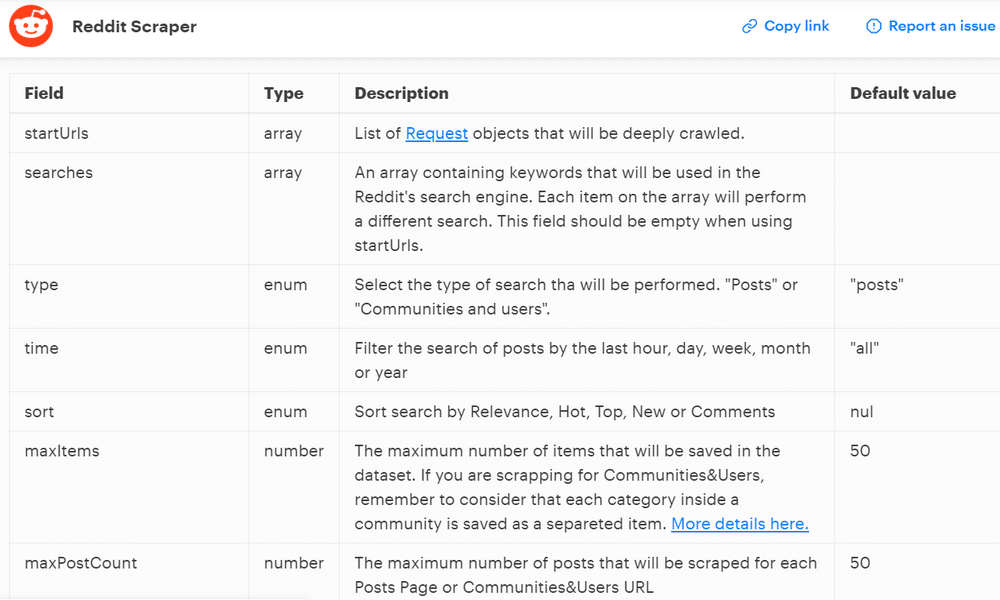Click the Field column header

click(x=44, y=93)
